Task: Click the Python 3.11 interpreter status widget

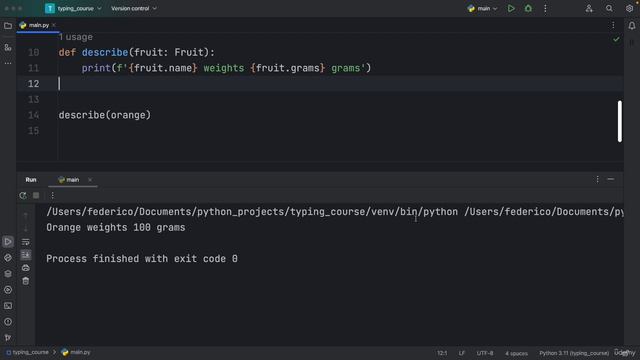Action: pyautogui.click(x=573, y=353)
